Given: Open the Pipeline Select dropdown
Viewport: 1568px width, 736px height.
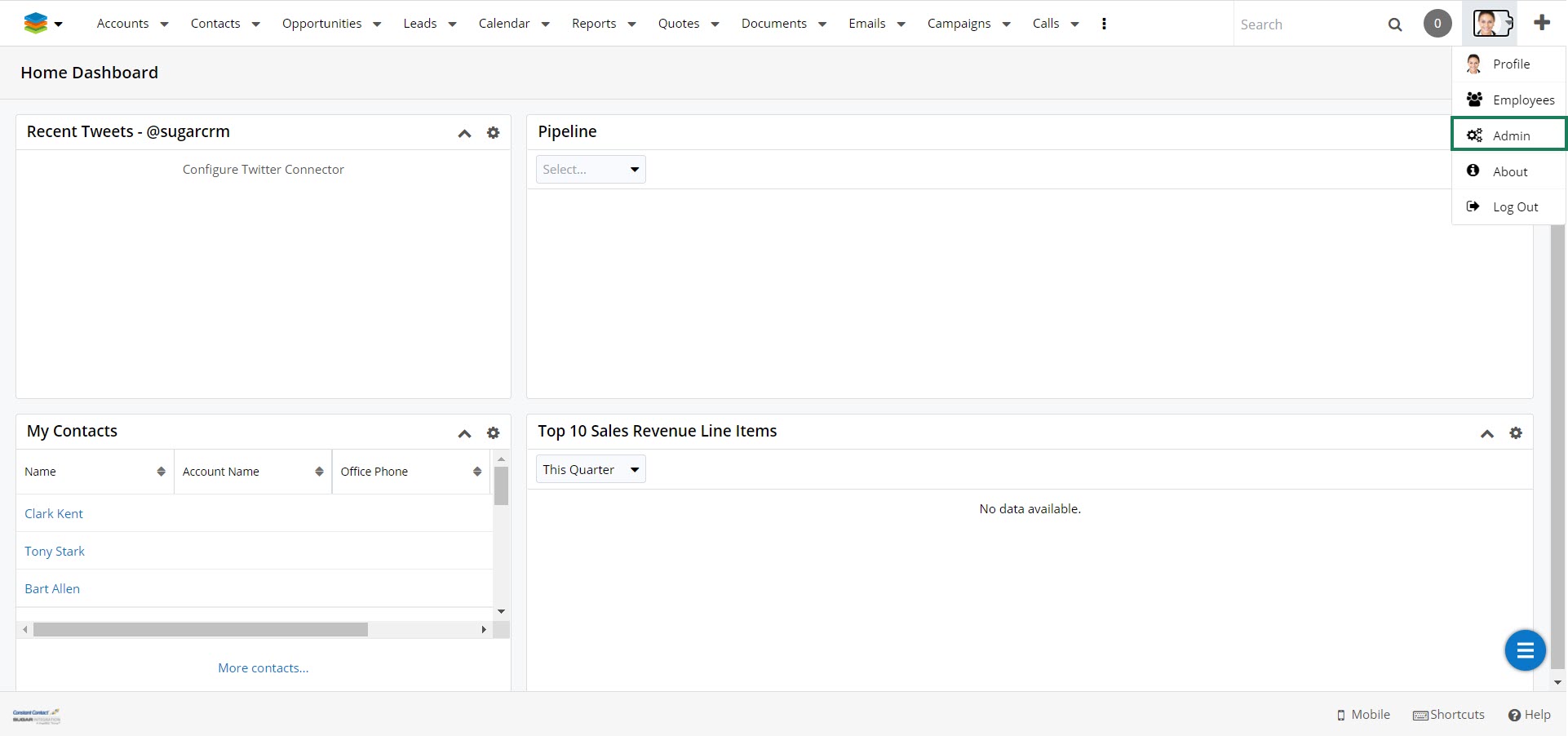Looking at the screenshot, I should [590, 170].
